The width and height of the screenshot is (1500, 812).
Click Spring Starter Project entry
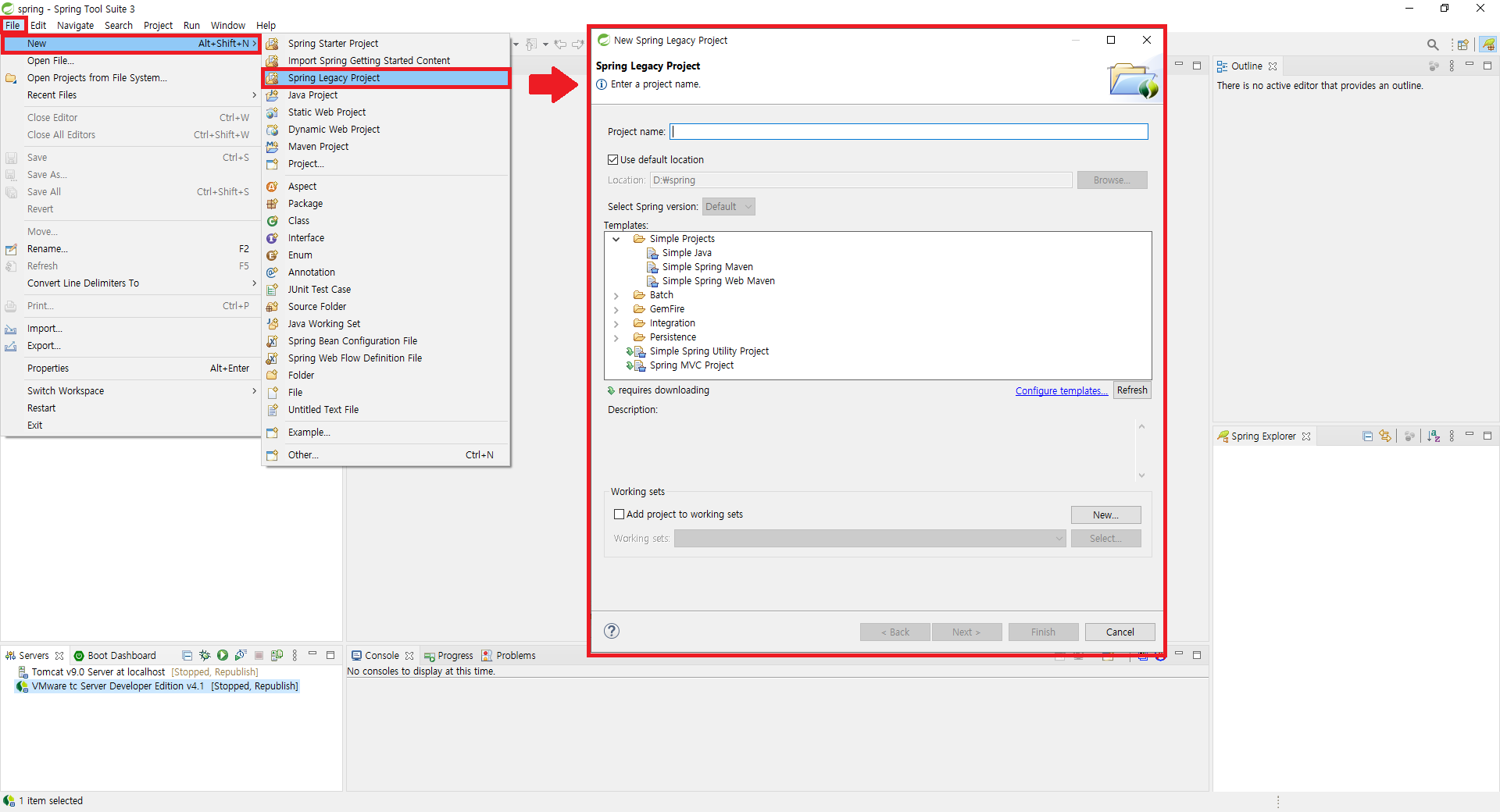click(386, 44)
